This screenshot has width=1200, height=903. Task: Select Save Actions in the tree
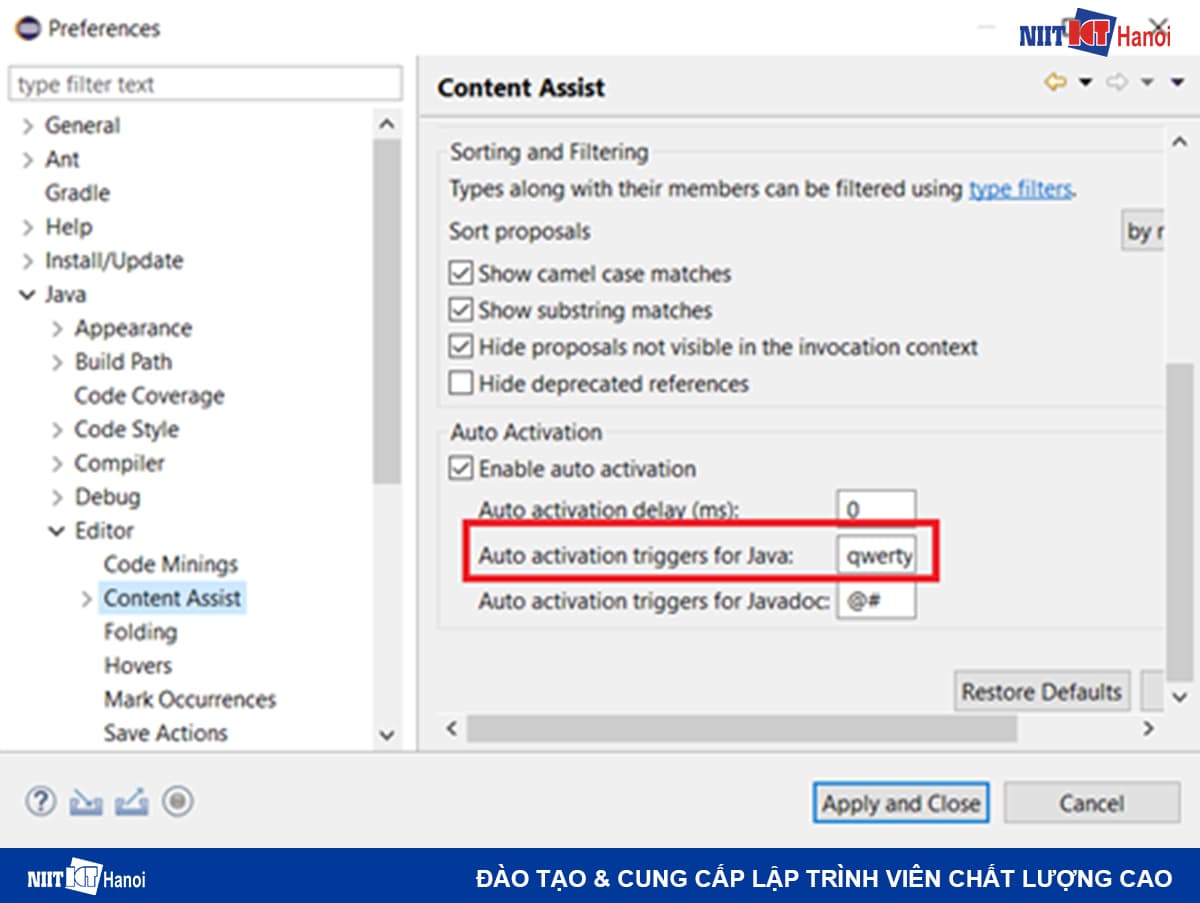click(x=165, y=733)
